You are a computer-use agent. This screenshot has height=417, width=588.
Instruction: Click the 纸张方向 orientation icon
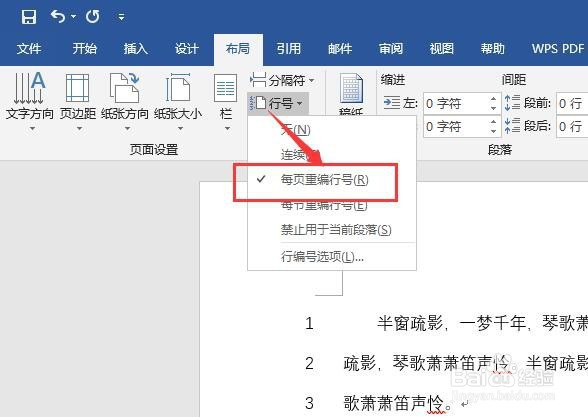[x=124, y=88]
